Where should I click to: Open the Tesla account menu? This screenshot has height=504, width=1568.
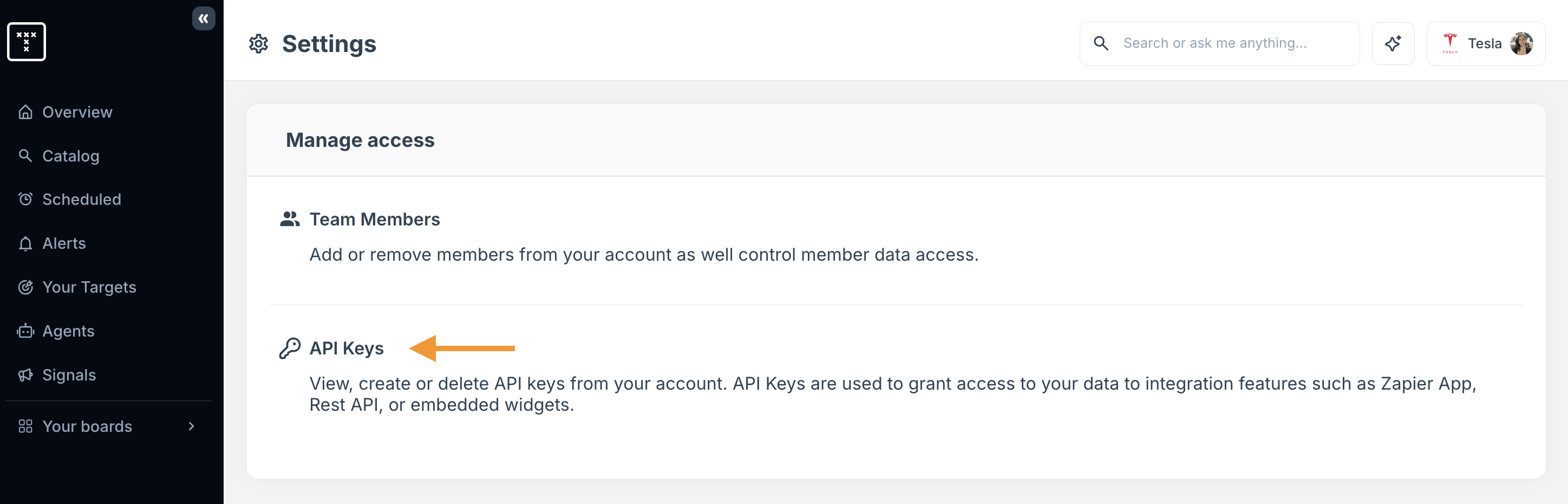(x=1485, y=43)
